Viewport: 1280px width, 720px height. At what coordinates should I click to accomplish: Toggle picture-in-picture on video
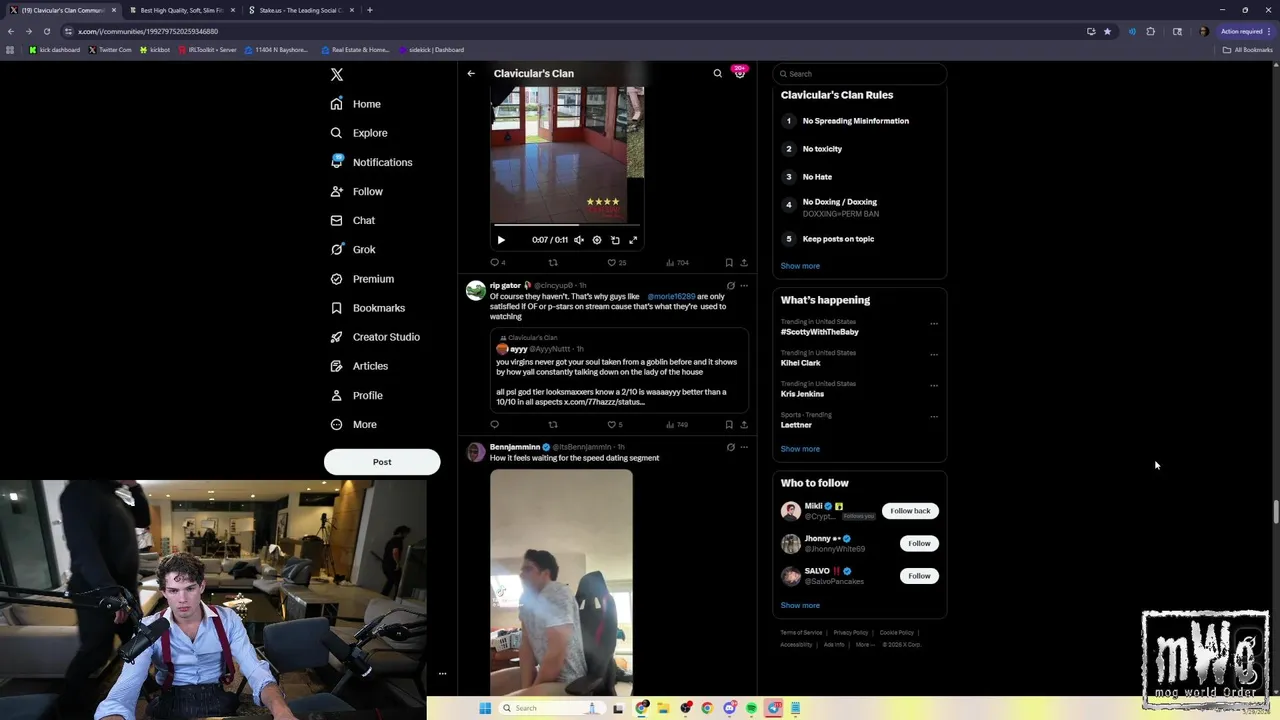[615, 240]
